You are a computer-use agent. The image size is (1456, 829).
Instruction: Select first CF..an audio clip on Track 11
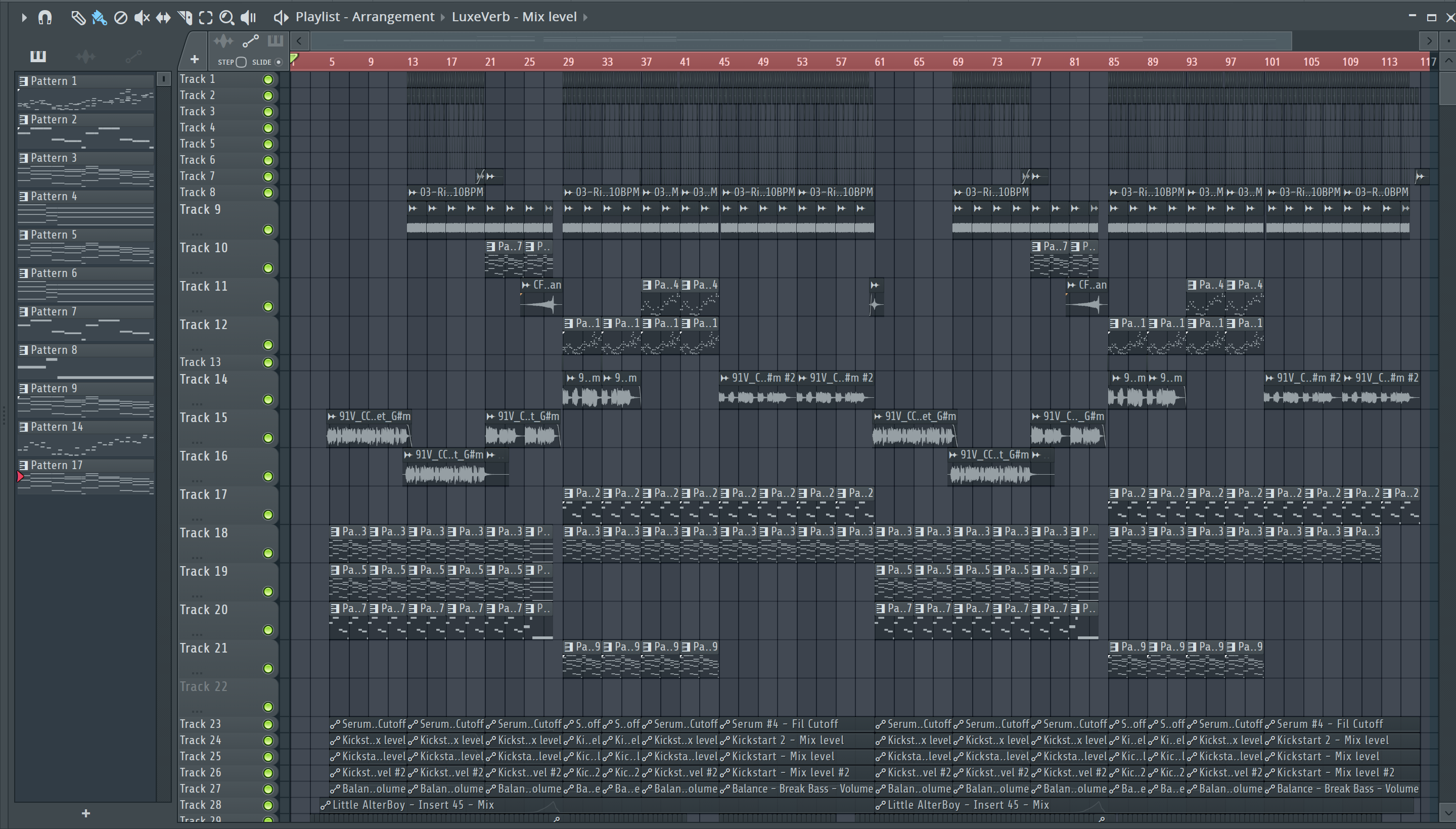click(541, 298)
